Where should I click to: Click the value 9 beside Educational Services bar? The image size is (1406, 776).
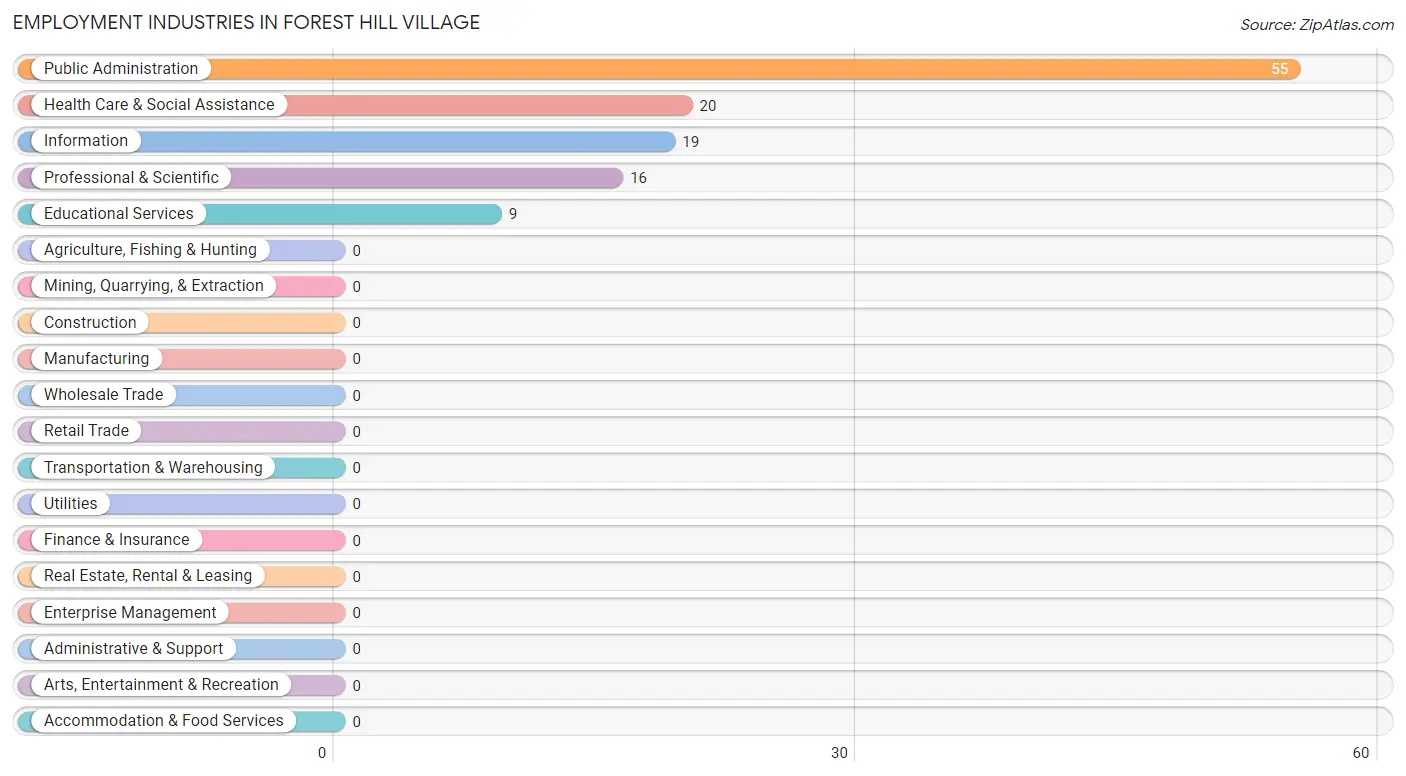click(x=513, y=215)
